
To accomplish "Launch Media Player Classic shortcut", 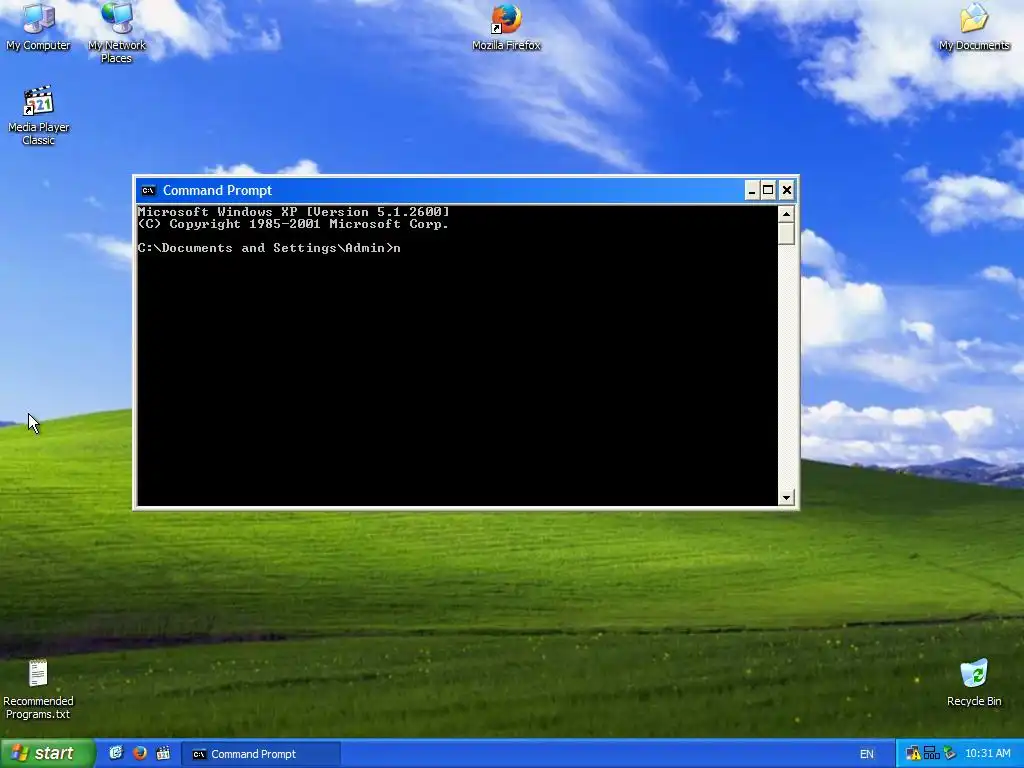I will (39, 116).
